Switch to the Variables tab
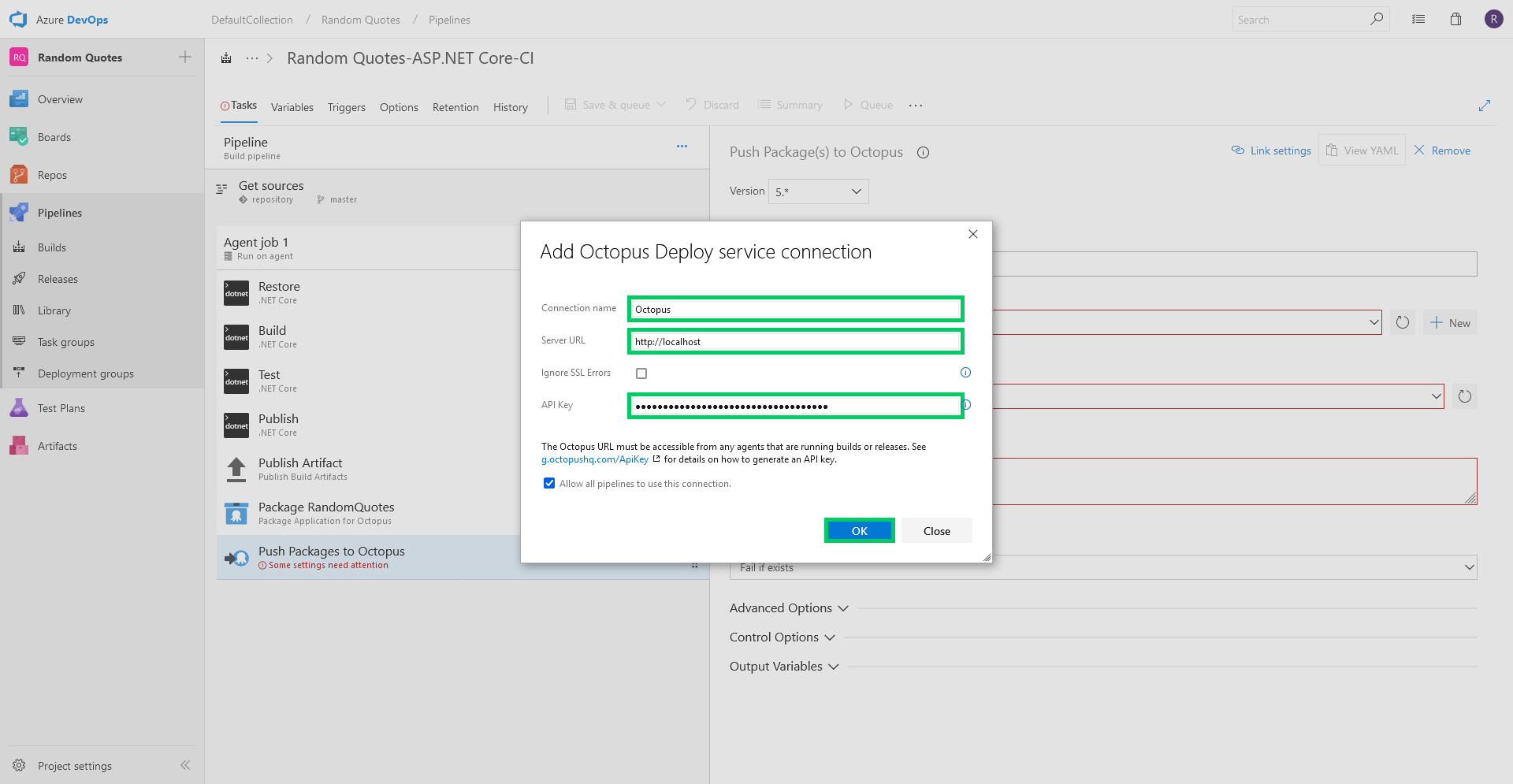The image size is (1513, 784). pyautogui.click(x=292, y=107)
